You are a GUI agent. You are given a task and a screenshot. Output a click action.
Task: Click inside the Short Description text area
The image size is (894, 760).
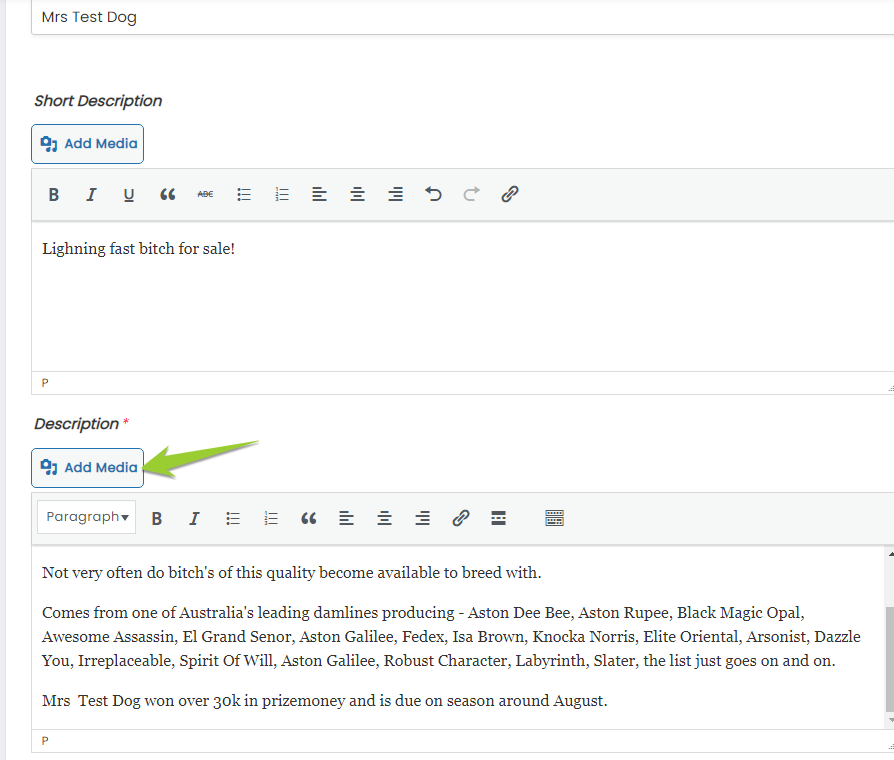click(462, 296)
